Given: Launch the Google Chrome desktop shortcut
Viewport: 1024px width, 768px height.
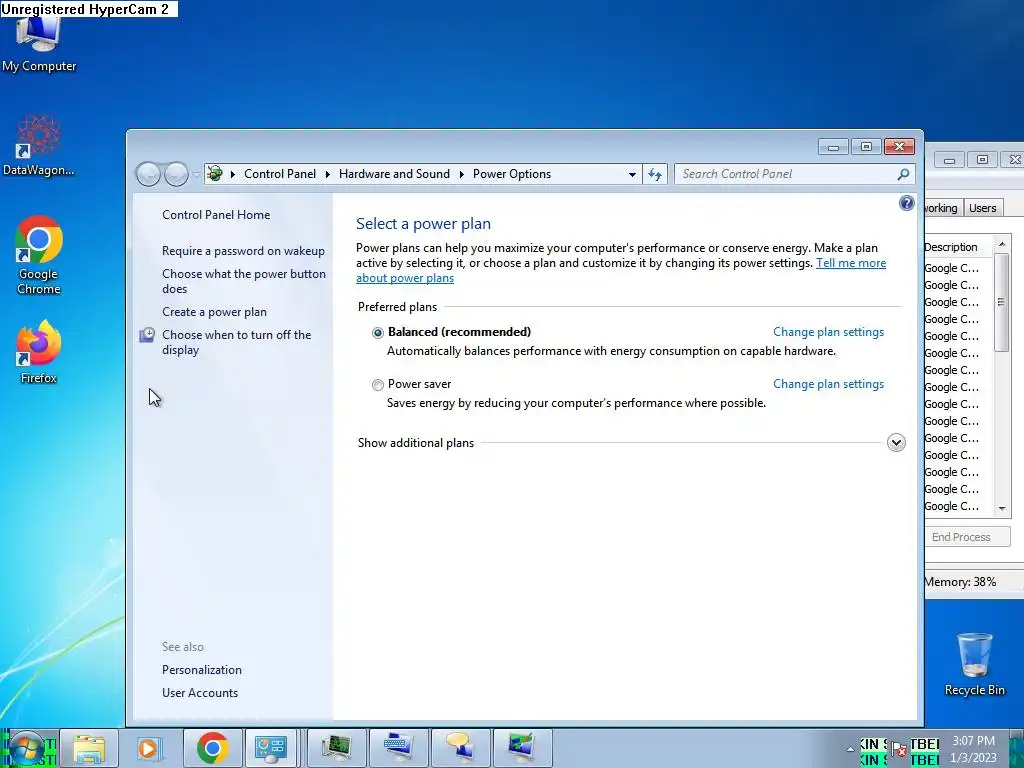Looking at the screenshot, I should point(39,255).
